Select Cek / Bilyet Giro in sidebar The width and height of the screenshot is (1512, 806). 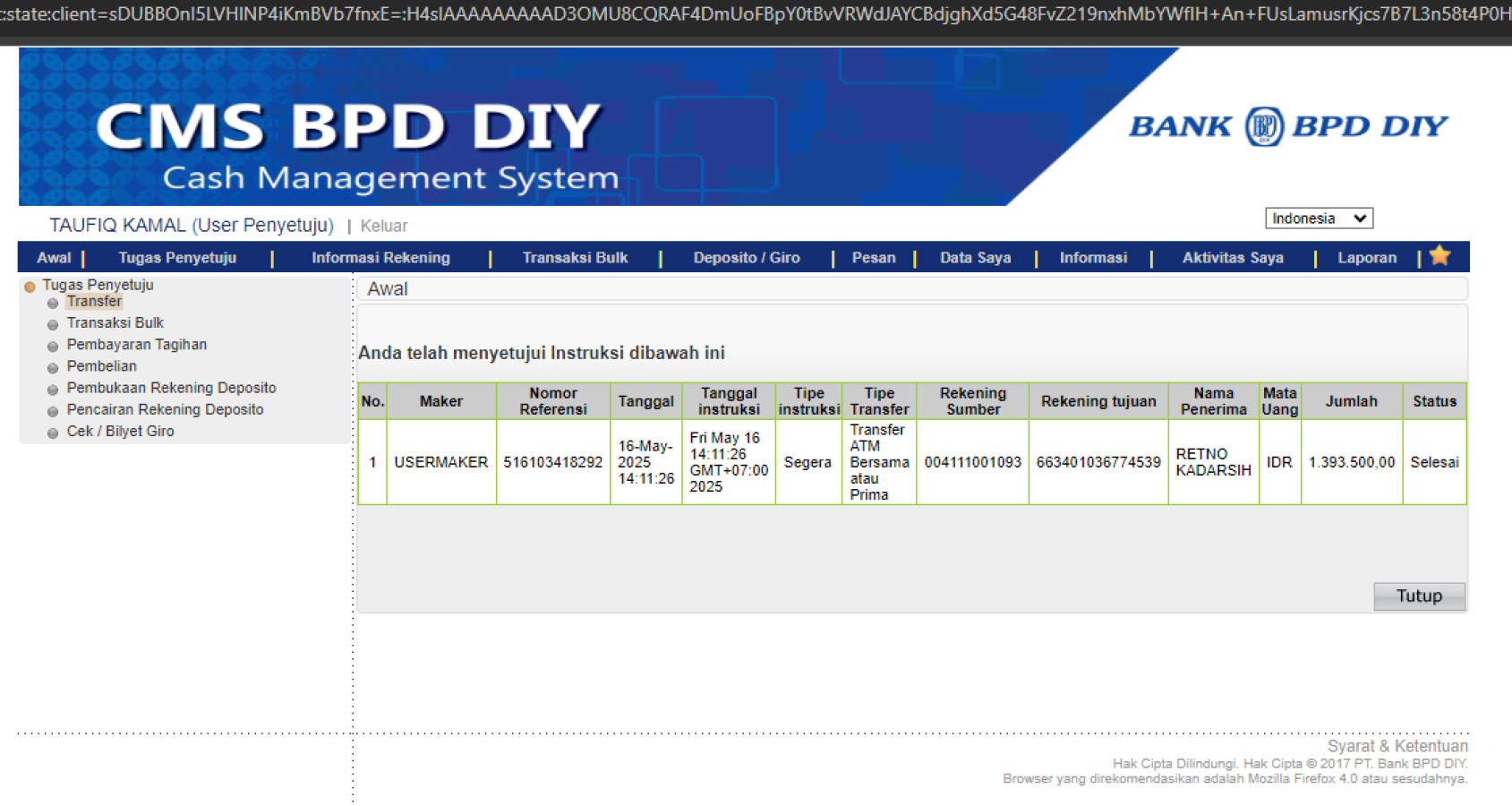[x=120, y=431]
